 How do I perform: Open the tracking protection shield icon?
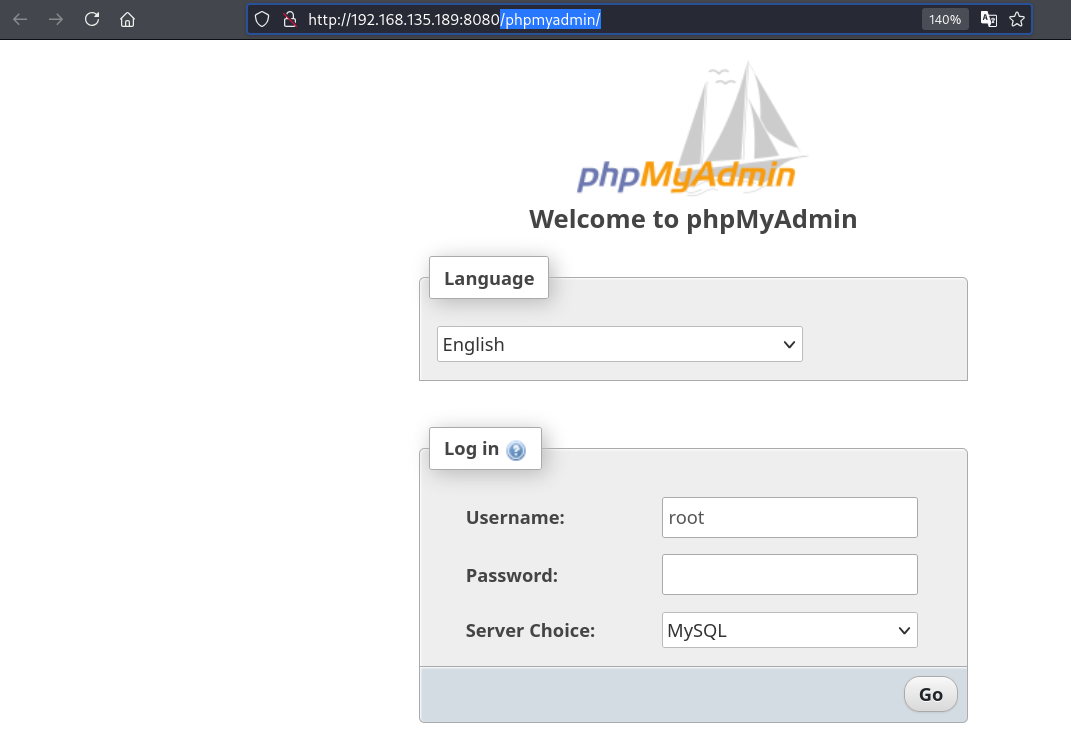[x=262, y=19]
